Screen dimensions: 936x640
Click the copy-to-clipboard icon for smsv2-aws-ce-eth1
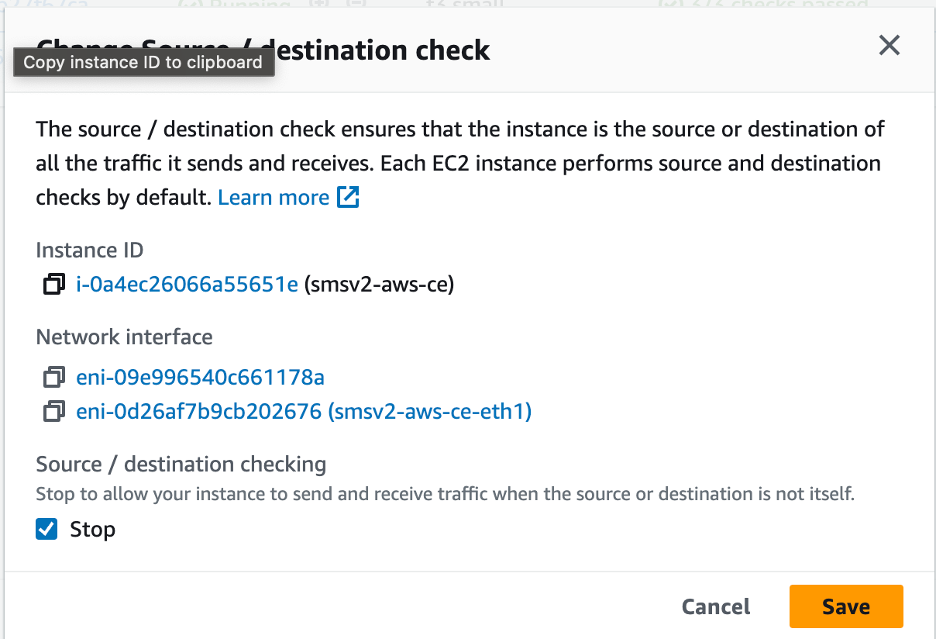pyautogui.click(x=53, y=411)
